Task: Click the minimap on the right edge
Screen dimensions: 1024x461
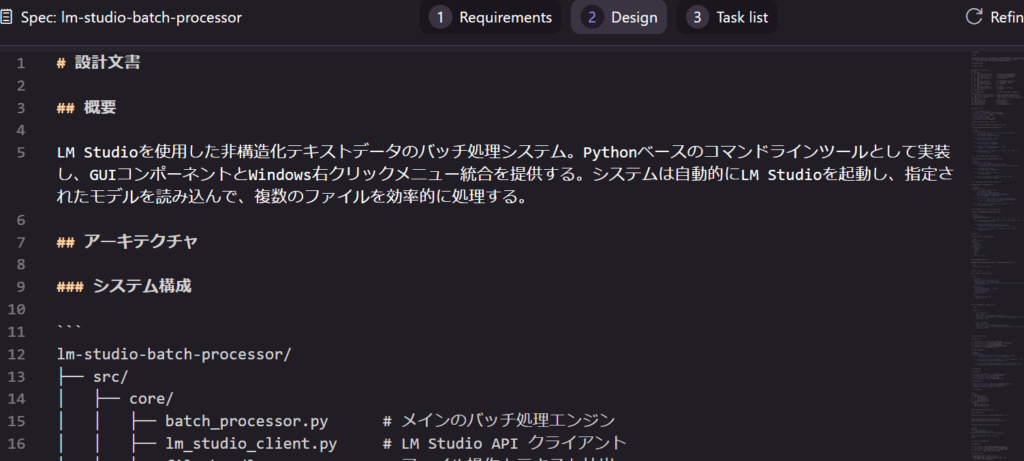Action: [x=995, y=255]
